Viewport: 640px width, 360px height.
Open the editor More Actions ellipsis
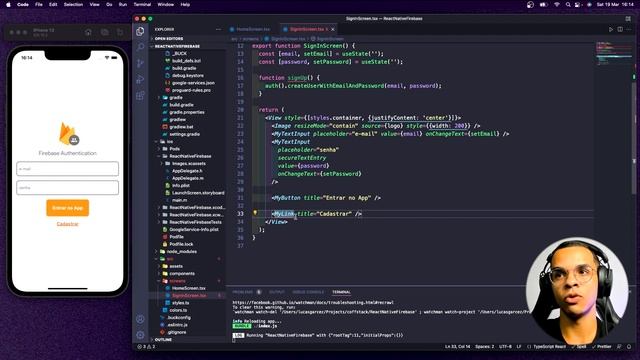click(x=629, y=29)
